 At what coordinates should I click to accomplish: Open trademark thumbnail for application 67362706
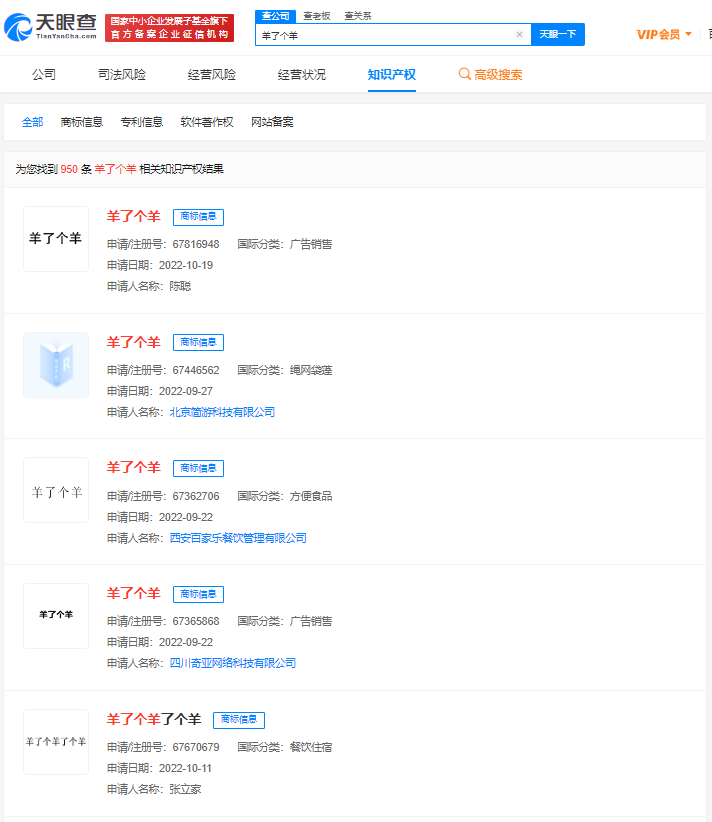point(56,490)
